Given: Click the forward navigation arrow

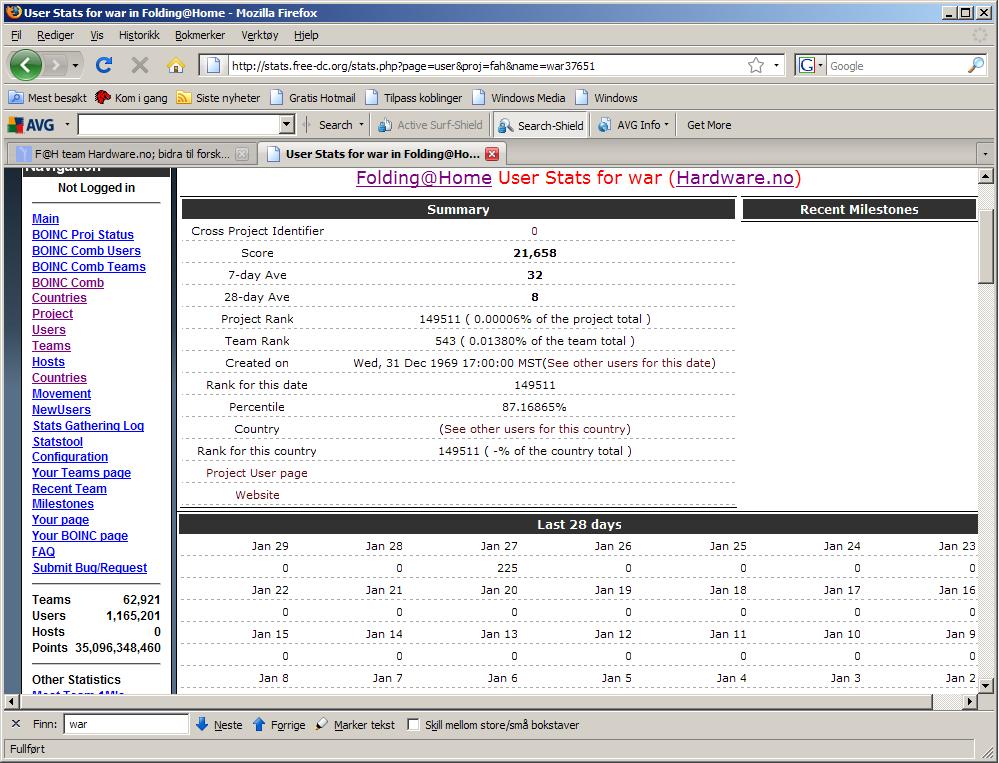Looking at the screenshot, I should click(x=56, y=65).
